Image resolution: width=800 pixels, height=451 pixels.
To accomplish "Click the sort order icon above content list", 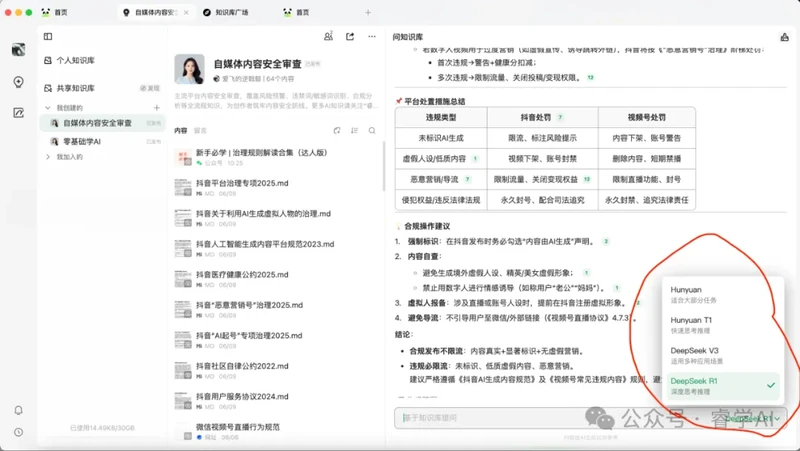I will point(355,131).
